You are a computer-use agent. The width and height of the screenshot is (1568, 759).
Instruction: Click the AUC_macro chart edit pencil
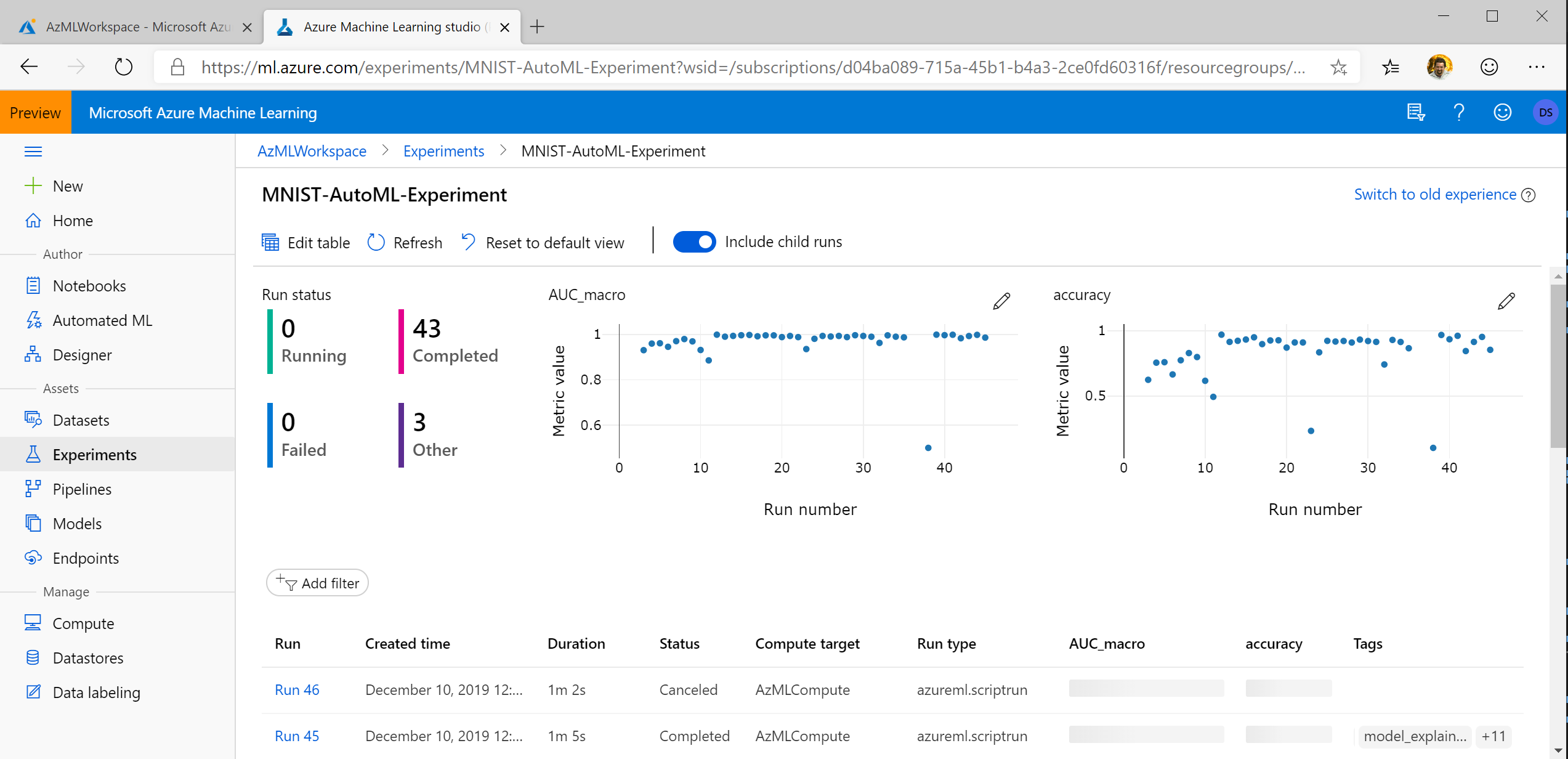pos(1001,301)
